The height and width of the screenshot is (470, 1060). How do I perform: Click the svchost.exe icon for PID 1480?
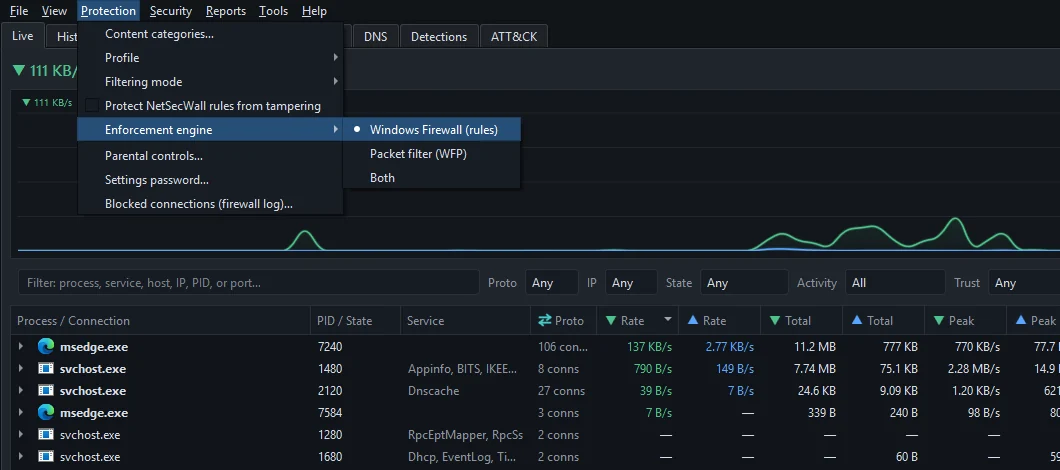point(46,369)
